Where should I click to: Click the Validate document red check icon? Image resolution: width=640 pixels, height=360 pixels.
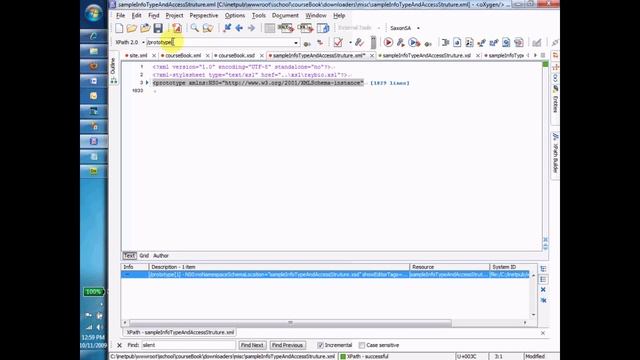click(338, 42)
